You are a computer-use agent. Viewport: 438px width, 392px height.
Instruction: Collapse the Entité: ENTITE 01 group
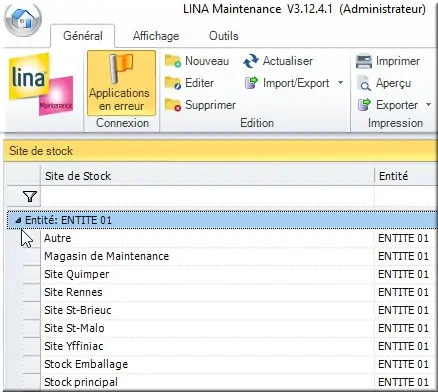tap(19, 220)
